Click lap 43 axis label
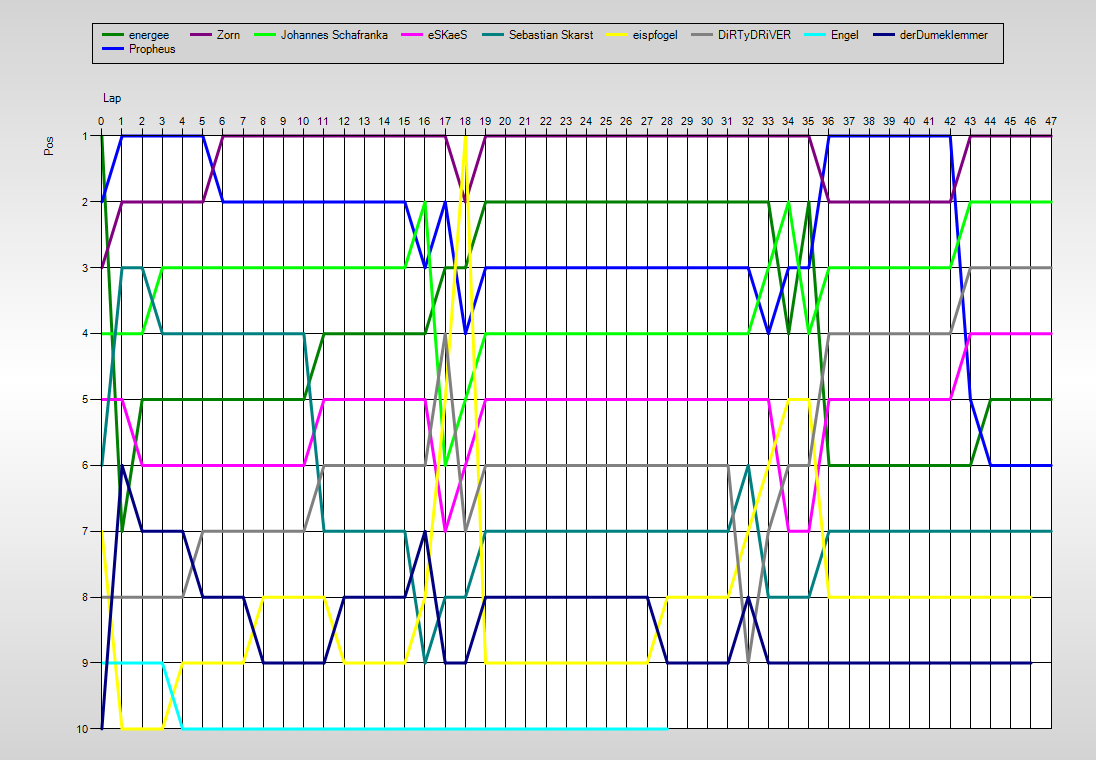 [x=970, y=121]
